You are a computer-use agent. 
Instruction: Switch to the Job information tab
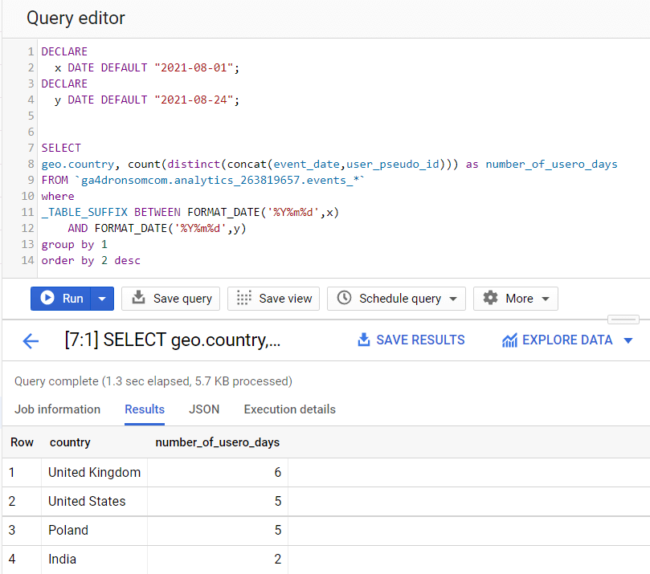58,409
